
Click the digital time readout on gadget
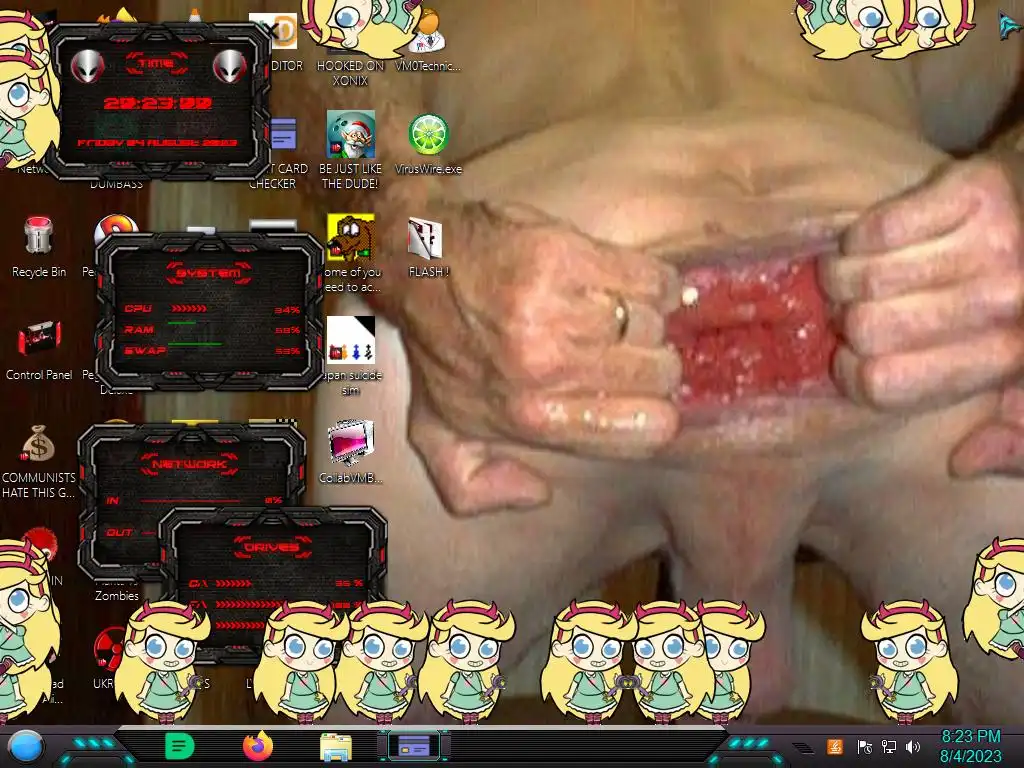click(x=157, y=103)
